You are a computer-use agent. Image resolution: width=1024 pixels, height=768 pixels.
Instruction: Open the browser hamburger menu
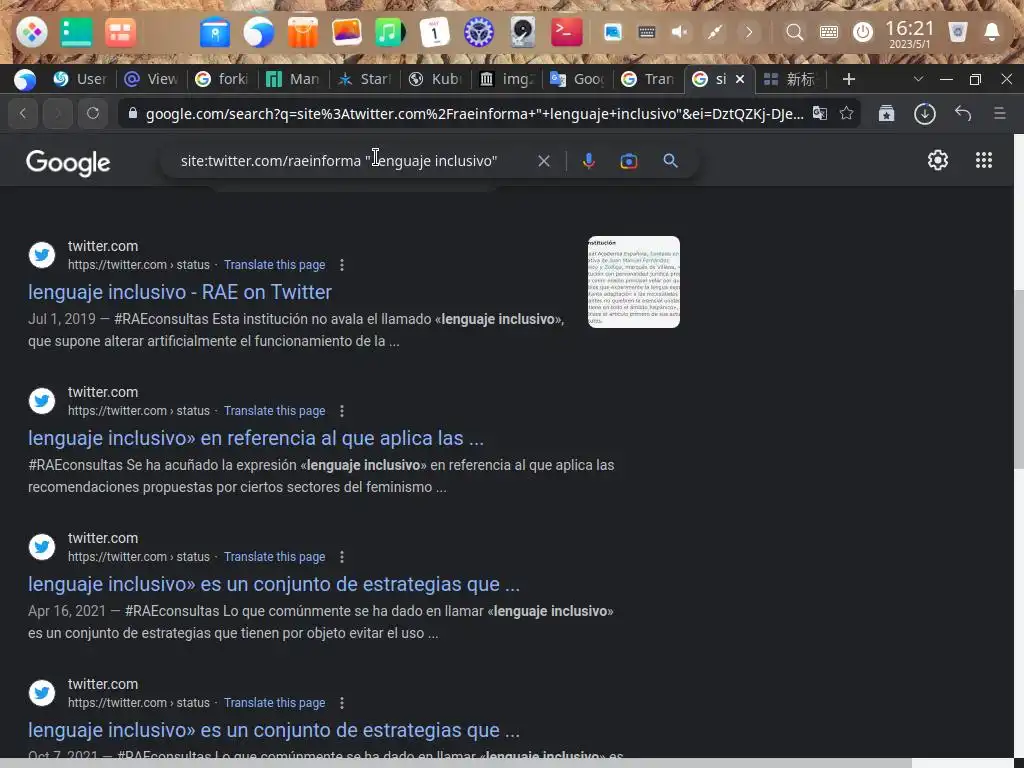point(999,114)
